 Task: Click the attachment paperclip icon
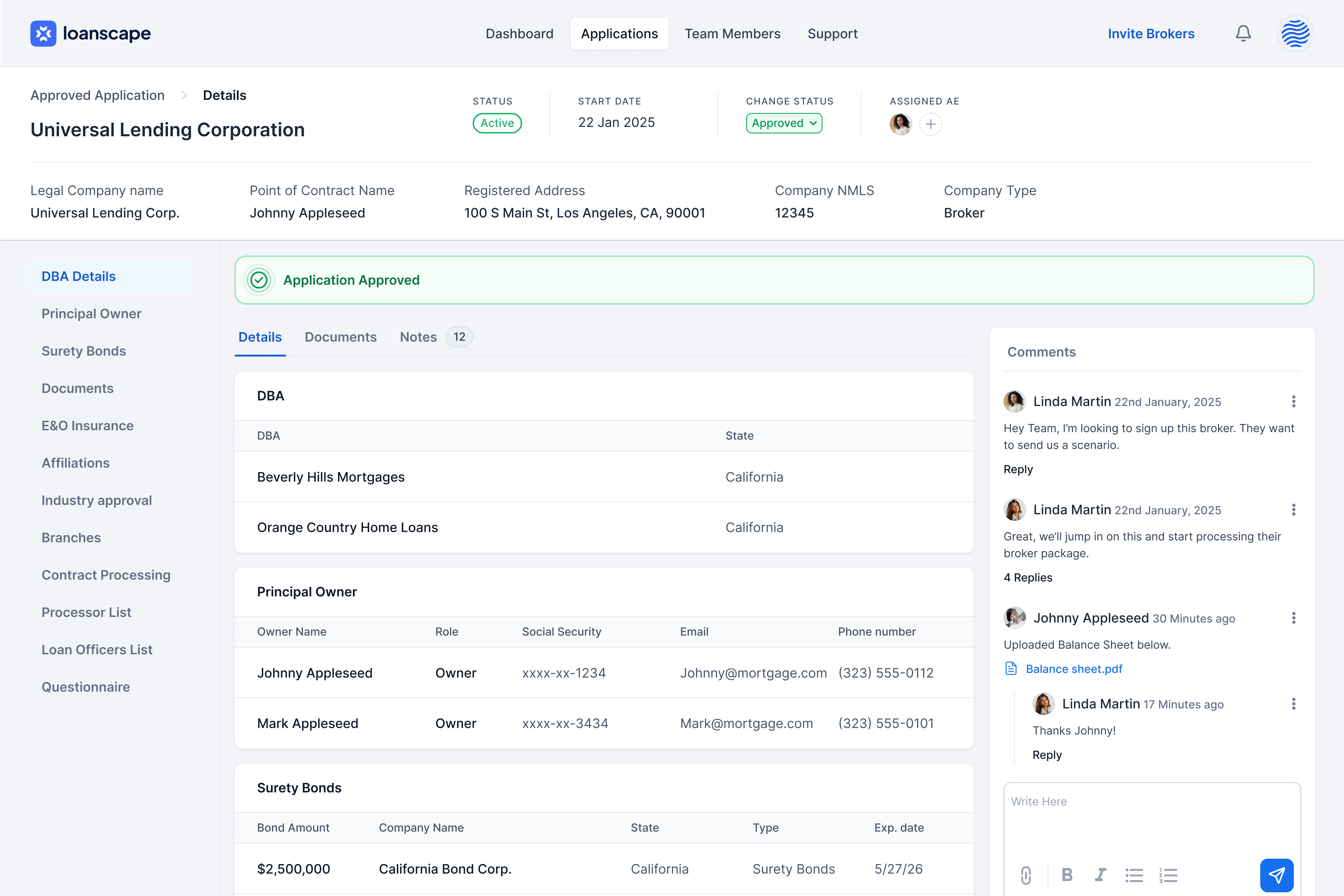tap(1026, 875)
